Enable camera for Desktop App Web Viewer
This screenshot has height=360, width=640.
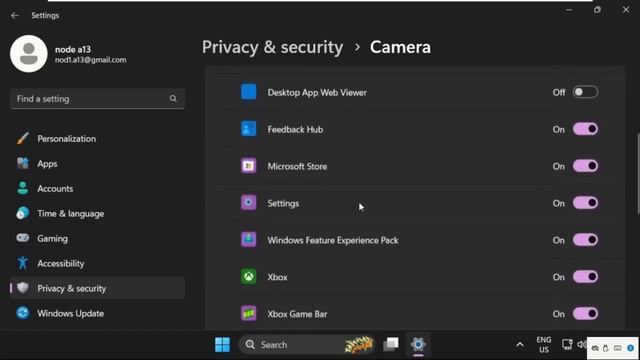pos(585,92)
